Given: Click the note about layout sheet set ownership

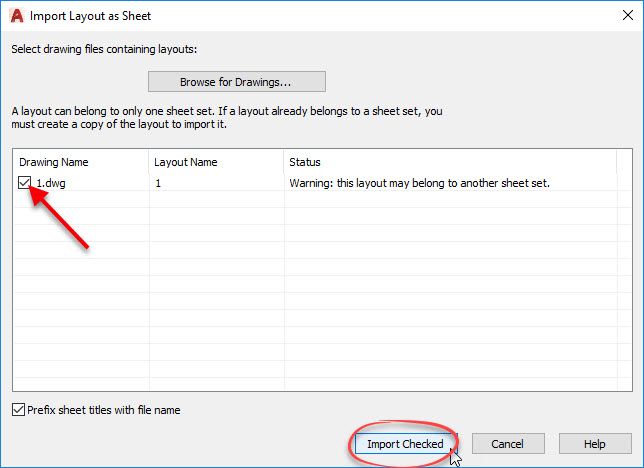Looking at the screenshot, I should (x=226, y=118).
